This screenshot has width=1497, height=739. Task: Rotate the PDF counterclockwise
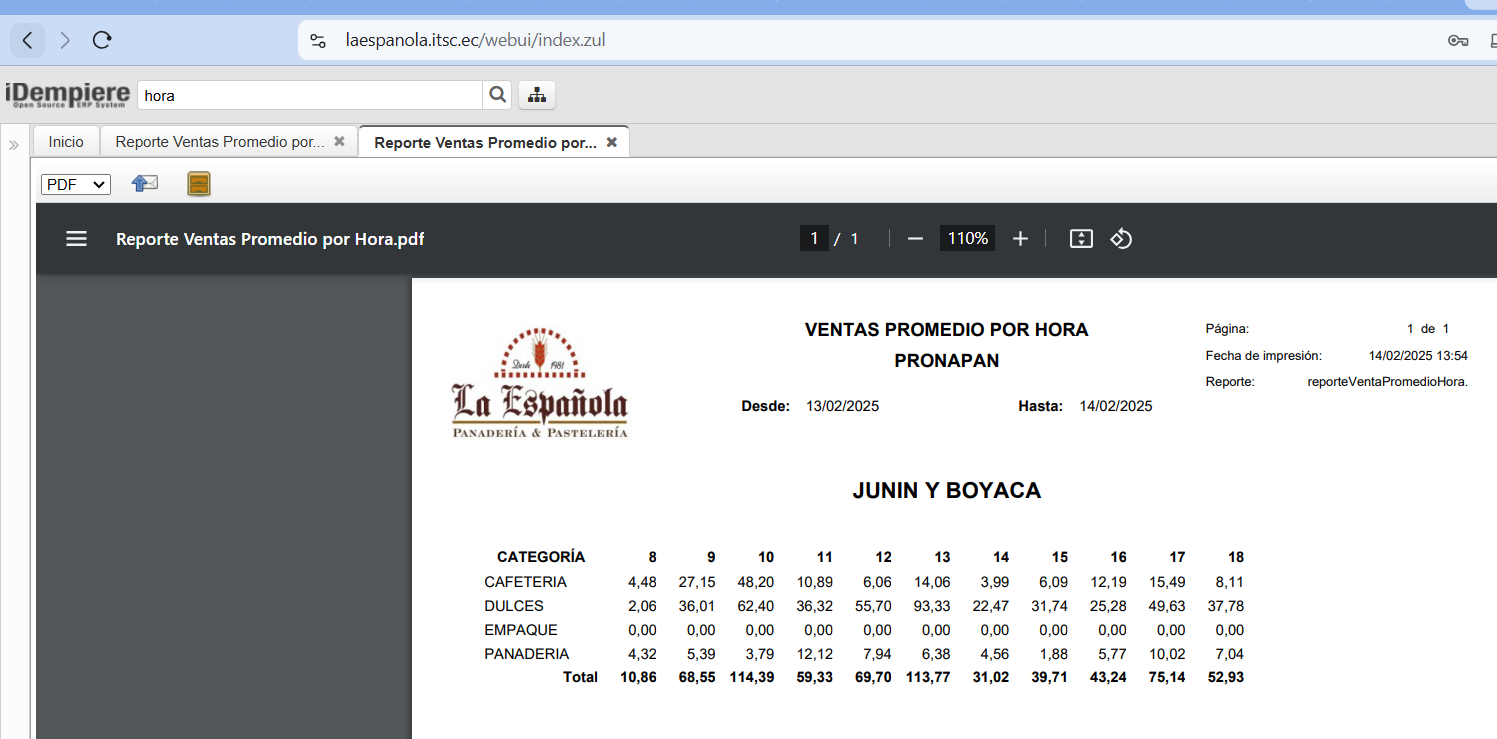1121,239
